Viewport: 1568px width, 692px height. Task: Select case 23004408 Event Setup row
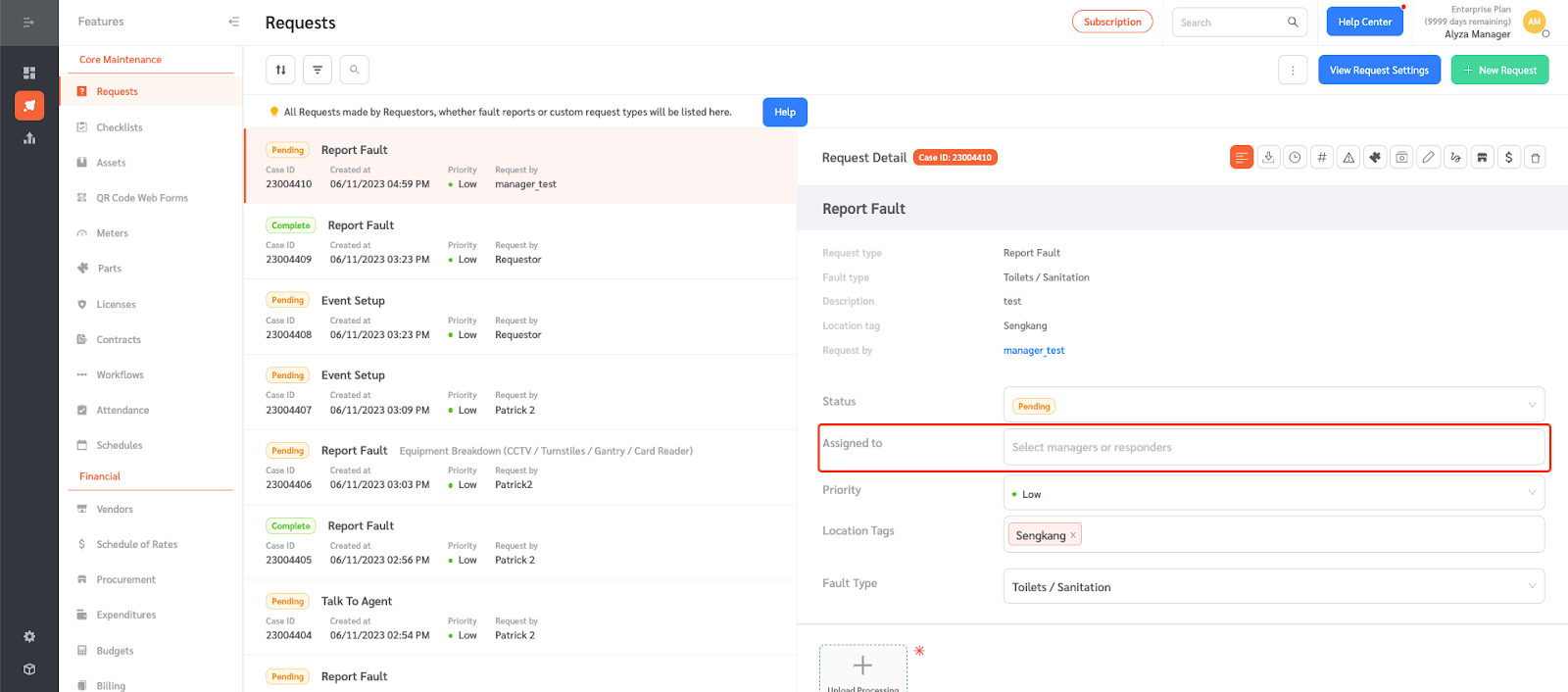(x=520, y=317)
